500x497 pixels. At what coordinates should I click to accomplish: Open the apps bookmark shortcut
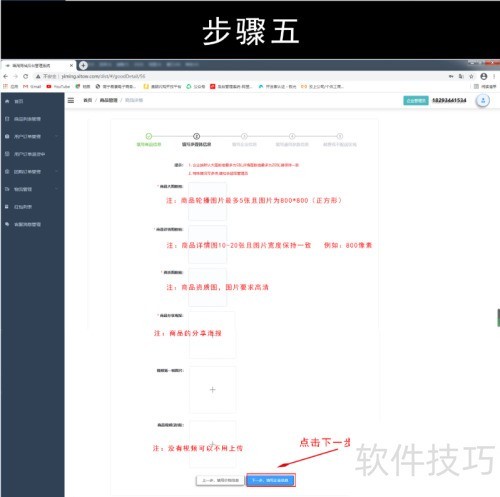10,87
